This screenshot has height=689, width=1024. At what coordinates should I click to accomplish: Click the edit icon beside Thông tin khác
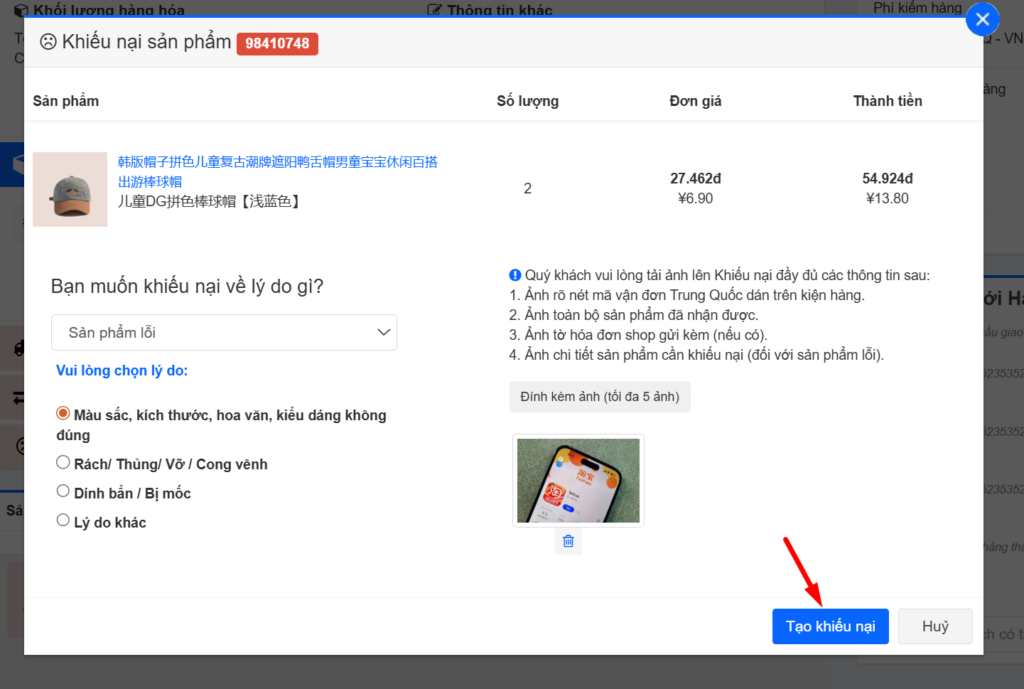434,10
